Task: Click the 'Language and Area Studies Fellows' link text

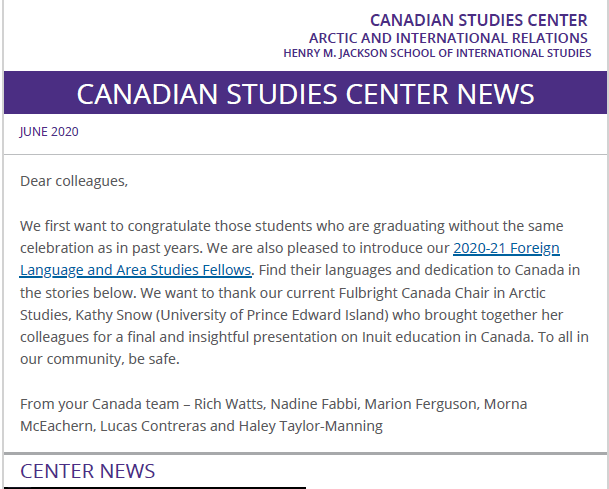Action: (x=136, y=270)
